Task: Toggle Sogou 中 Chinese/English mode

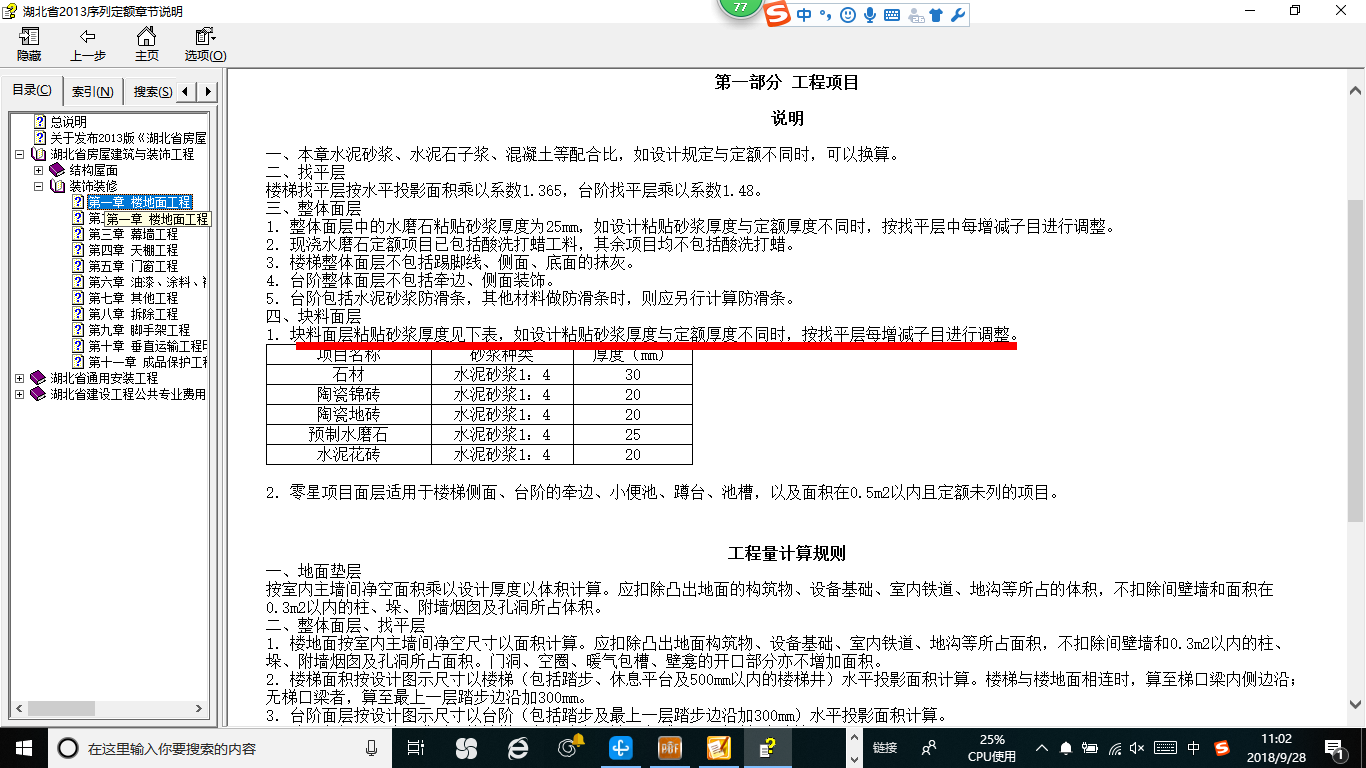Action: tap(805, 15)
